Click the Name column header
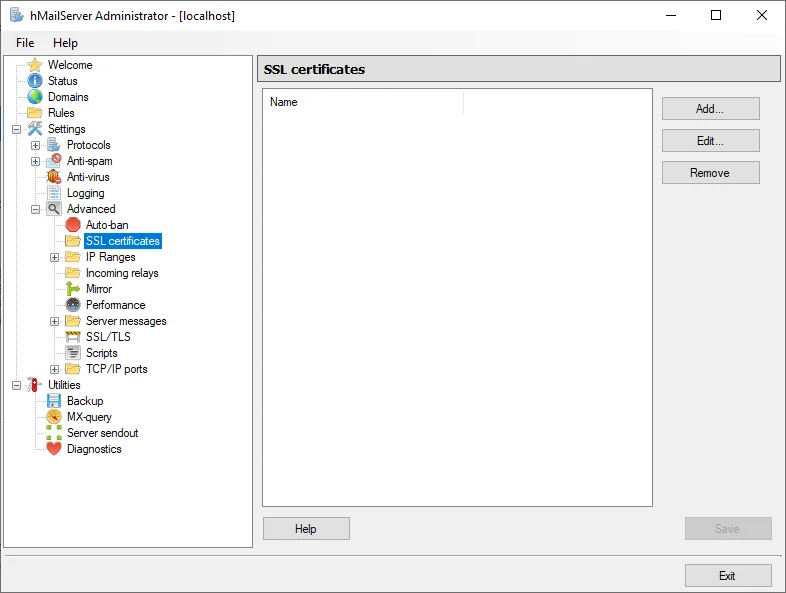 pyautogui.click(x=363, y=102)
